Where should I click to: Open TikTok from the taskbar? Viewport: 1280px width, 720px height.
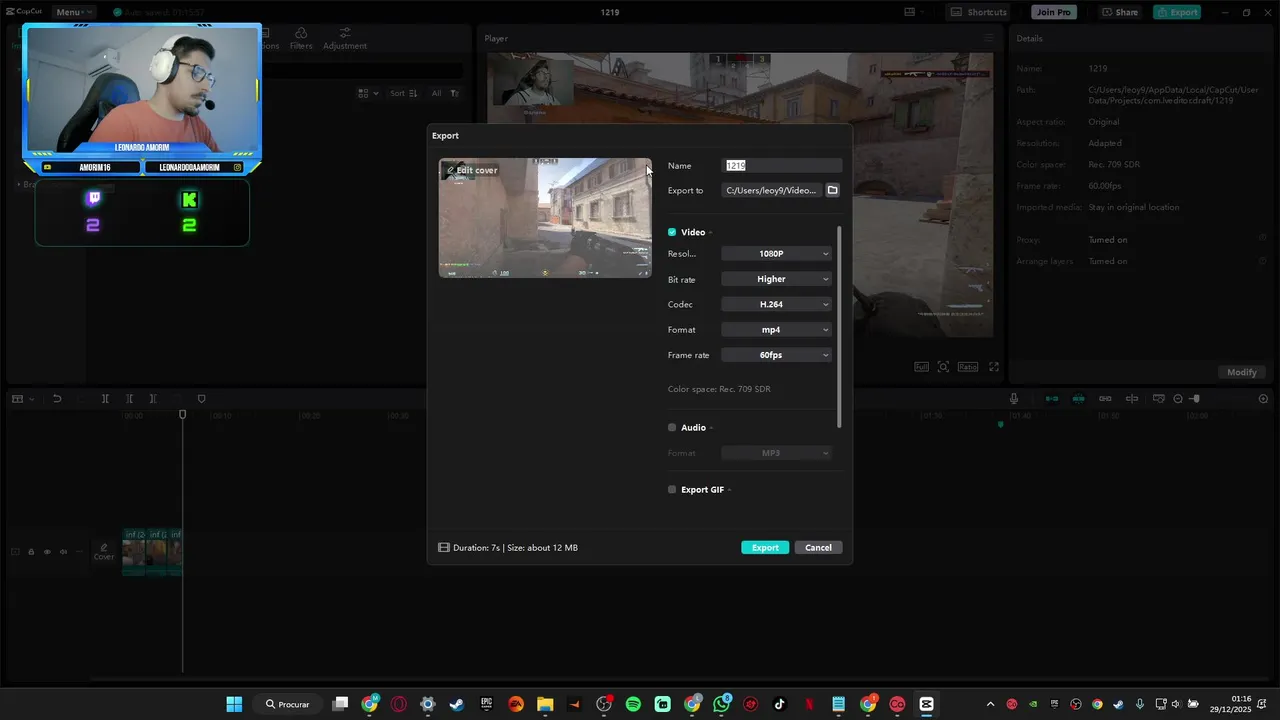click(780, 704)
